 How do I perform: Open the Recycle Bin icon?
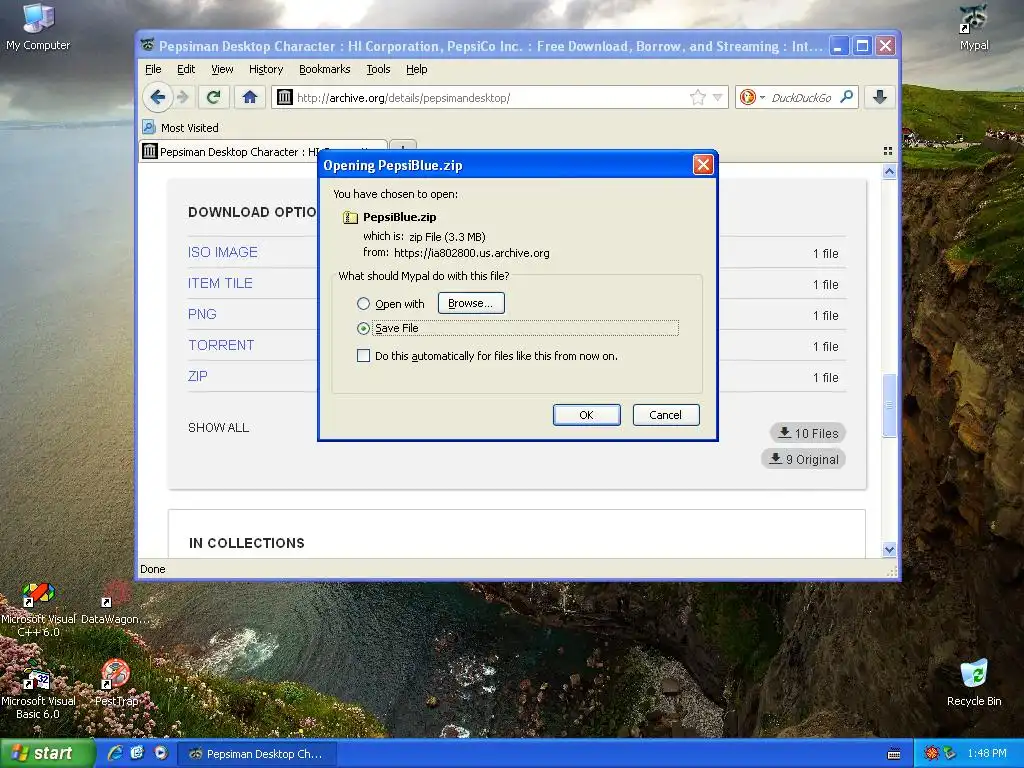(974, 683)
